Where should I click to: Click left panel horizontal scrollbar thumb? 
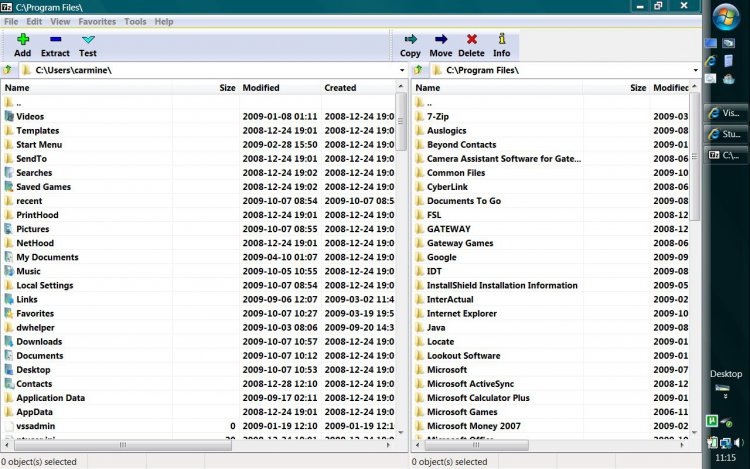tap(123, 445)
